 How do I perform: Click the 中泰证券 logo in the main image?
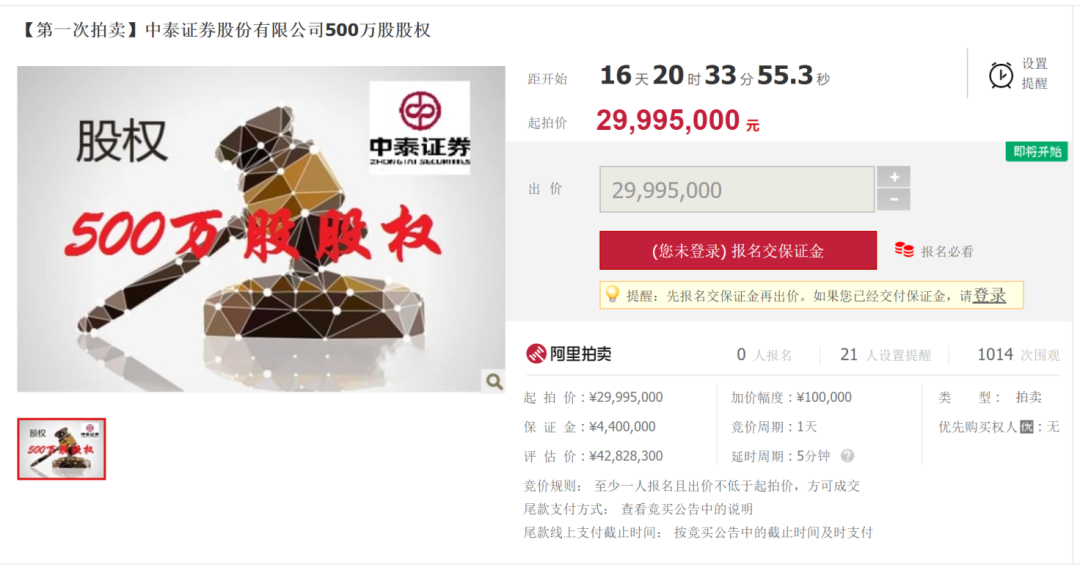[419, 127]
